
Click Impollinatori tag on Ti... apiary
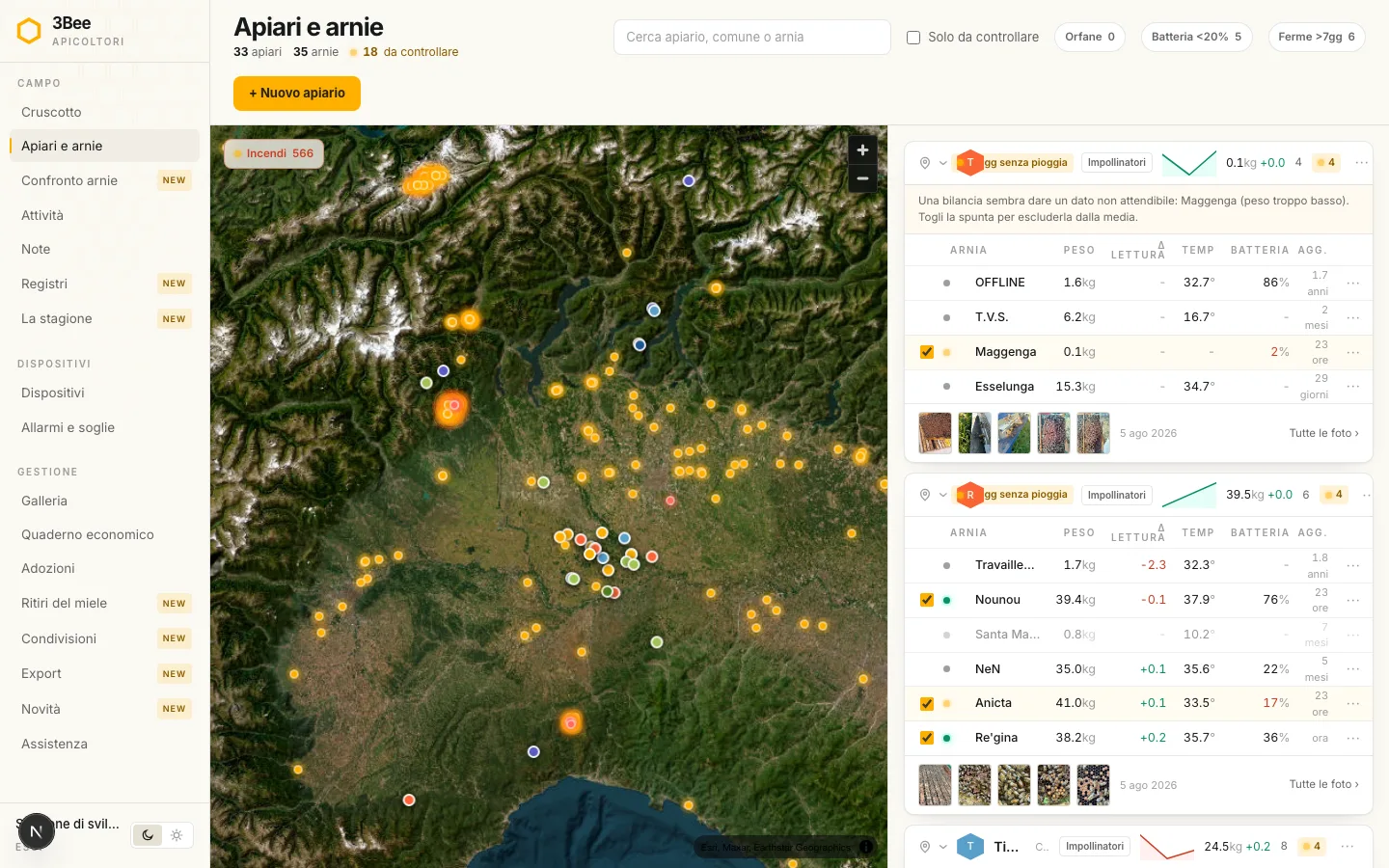click(1095, 847)
